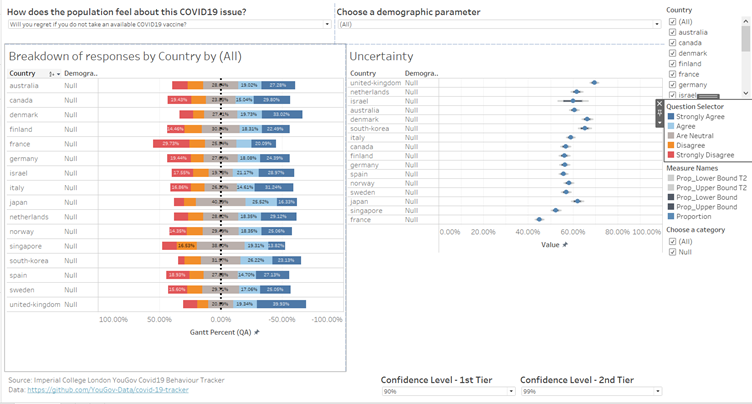Uncheck the australia country checkbox
The width and height of the screenshot is (752, 404).
(672, 32)
